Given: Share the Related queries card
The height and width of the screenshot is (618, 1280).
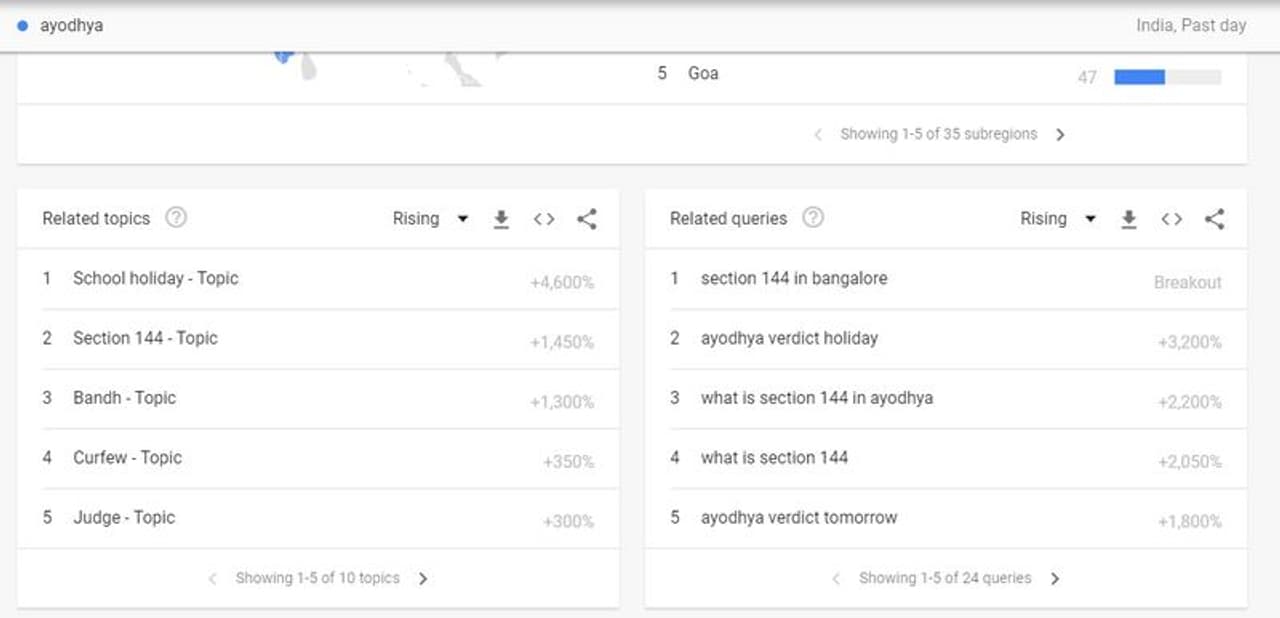Looking at the screenshot, I should 1214,219.
